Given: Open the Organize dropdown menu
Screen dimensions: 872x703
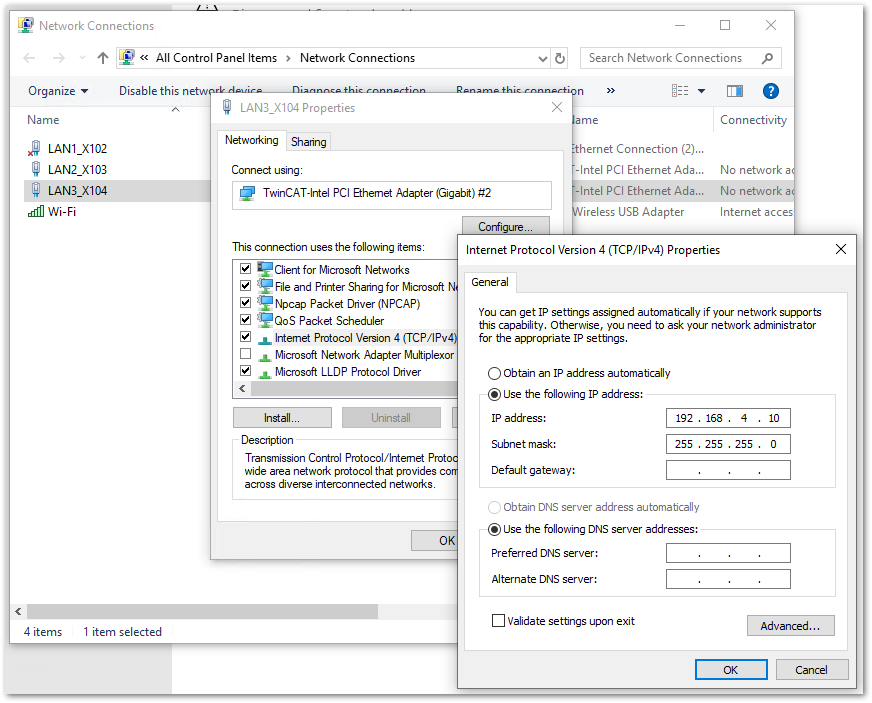Looking at the screenshot, I should tap(58, 91).
